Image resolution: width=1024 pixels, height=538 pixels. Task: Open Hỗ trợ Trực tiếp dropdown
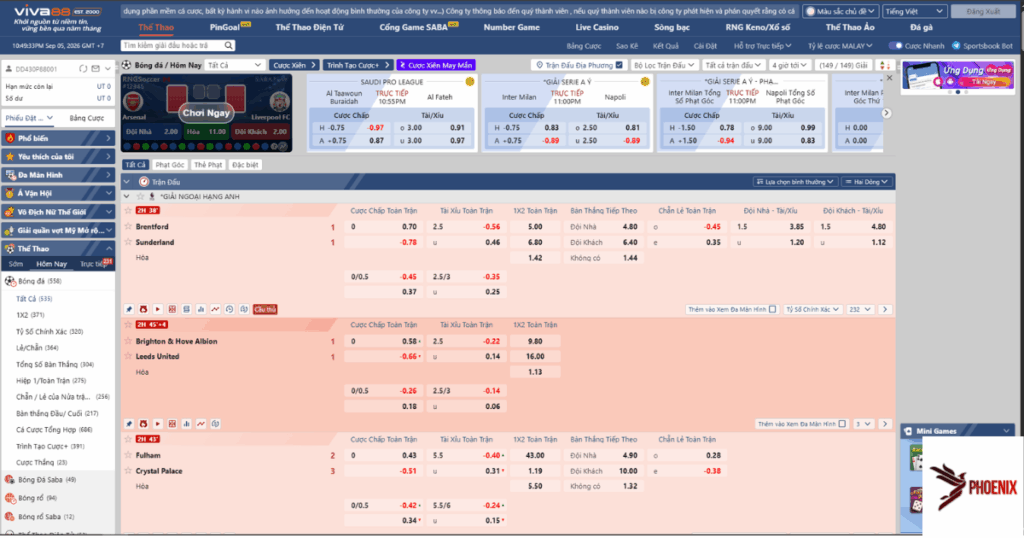762,46
